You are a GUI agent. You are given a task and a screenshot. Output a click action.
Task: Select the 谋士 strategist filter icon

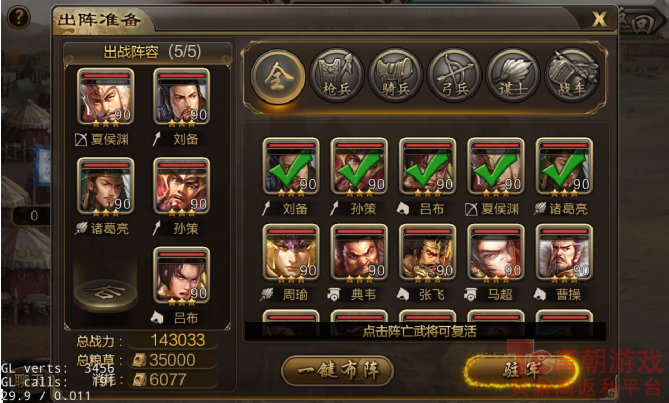pos(513,75)
